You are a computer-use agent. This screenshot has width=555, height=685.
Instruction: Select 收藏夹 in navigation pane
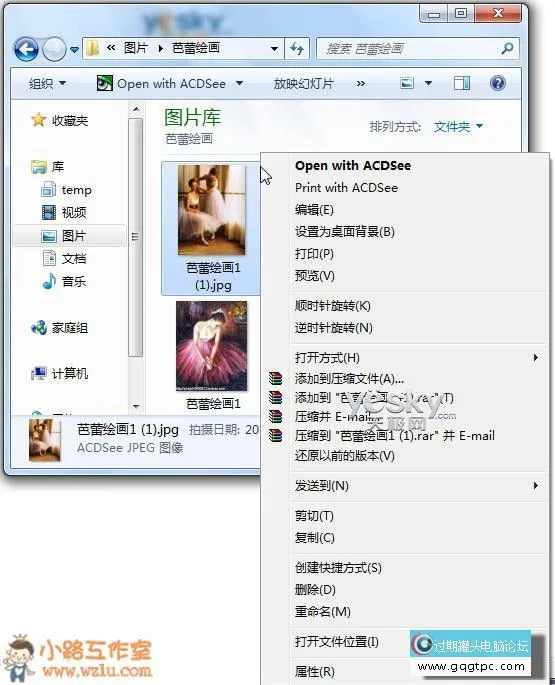coord(59,120)
